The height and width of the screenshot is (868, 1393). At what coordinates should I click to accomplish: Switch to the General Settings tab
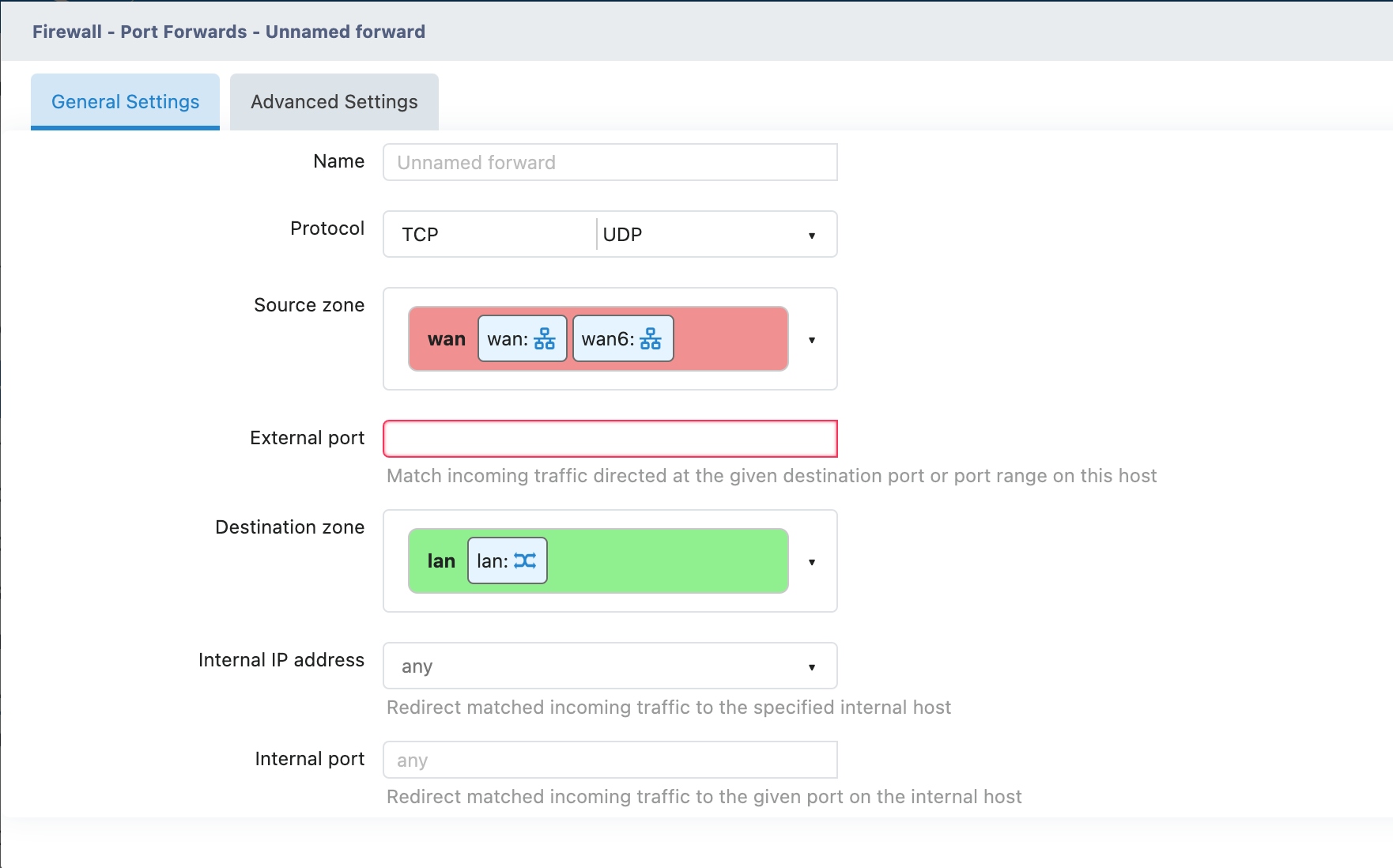pyautogui.click(x=125, y=102)
